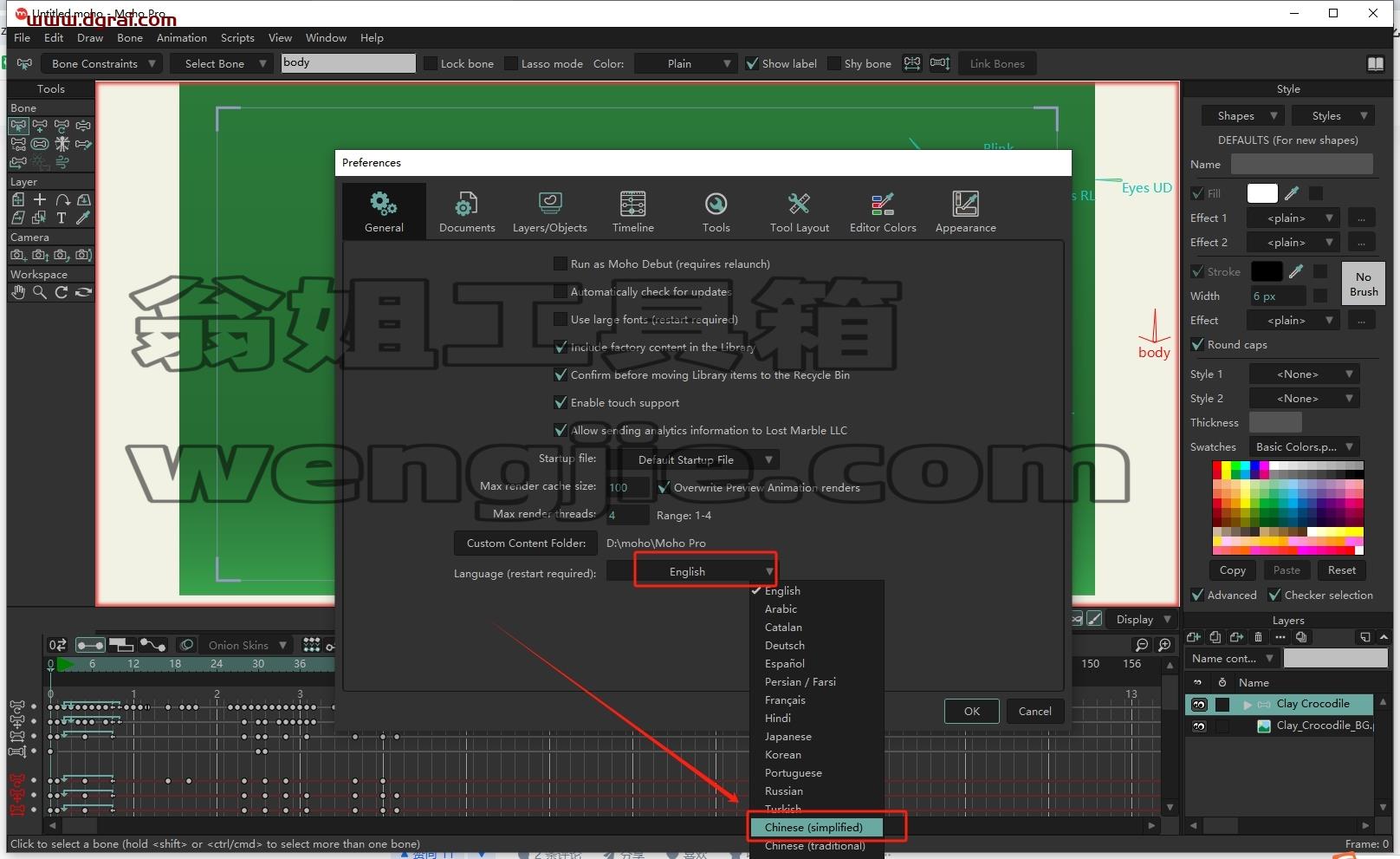
Task: Open the Appearance preferences tab
Action: point(965,211)
